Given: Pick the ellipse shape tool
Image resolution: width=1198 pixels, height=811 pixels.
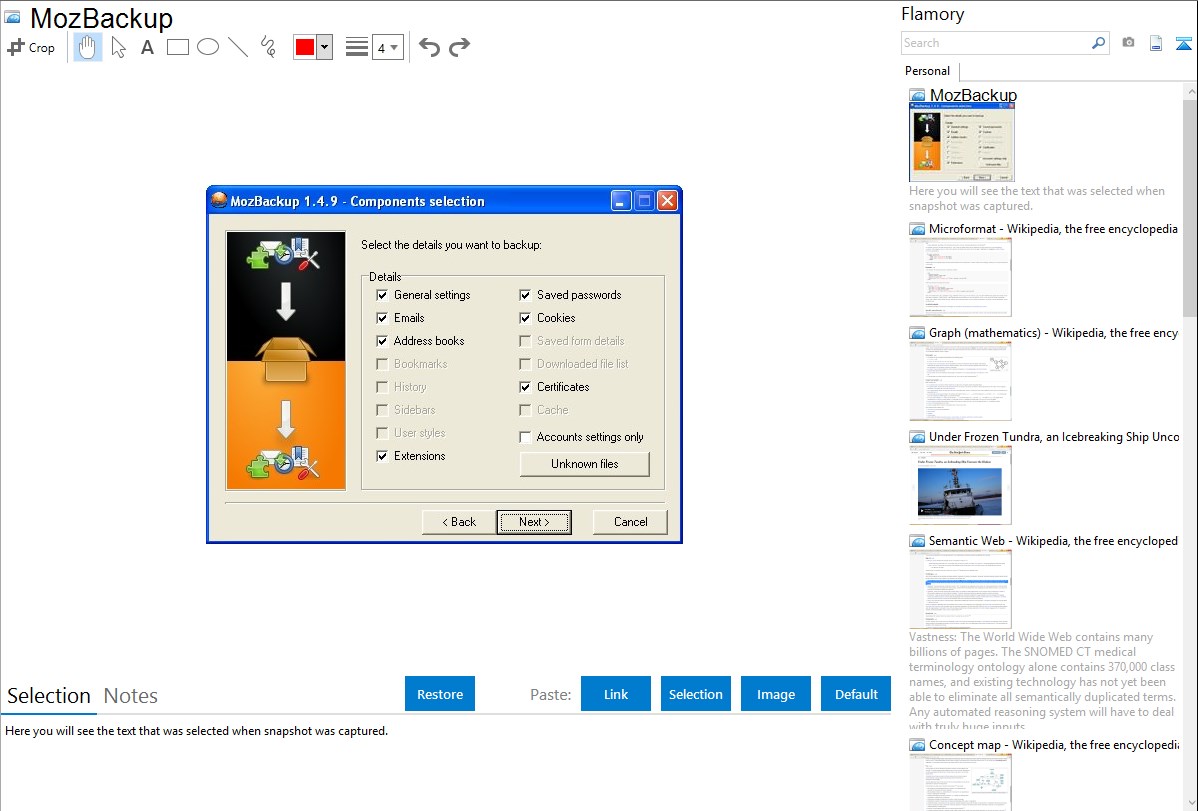Looking at the screenshot, I should point(208,47).
